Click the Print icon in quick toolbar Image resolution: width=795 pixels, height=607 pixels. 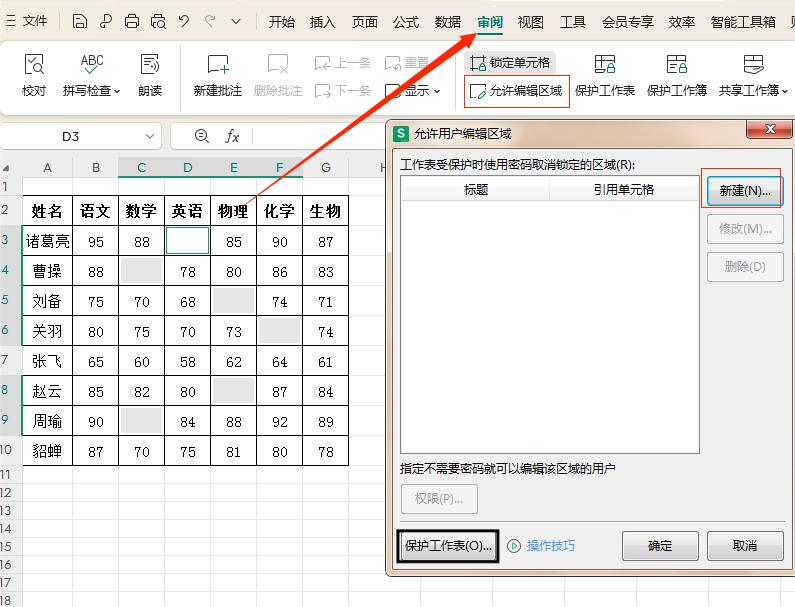coord(132,21)
